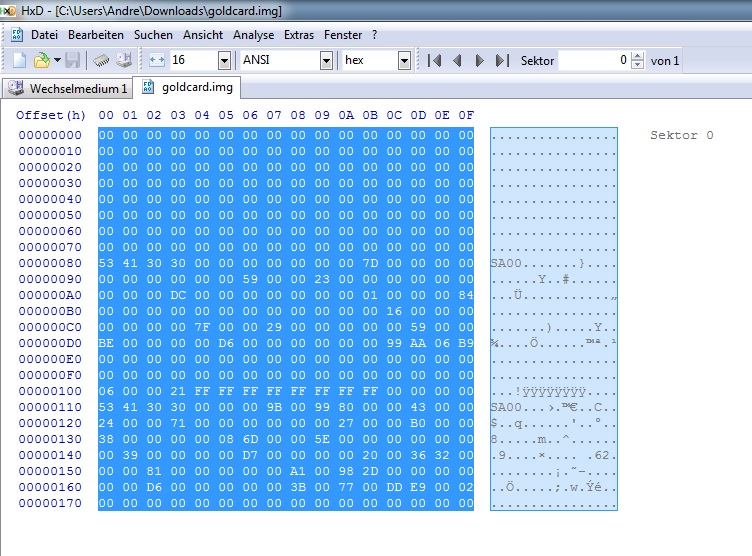Click byte 71 in row 00000120
752x556 pixels.
click(178, 423)
